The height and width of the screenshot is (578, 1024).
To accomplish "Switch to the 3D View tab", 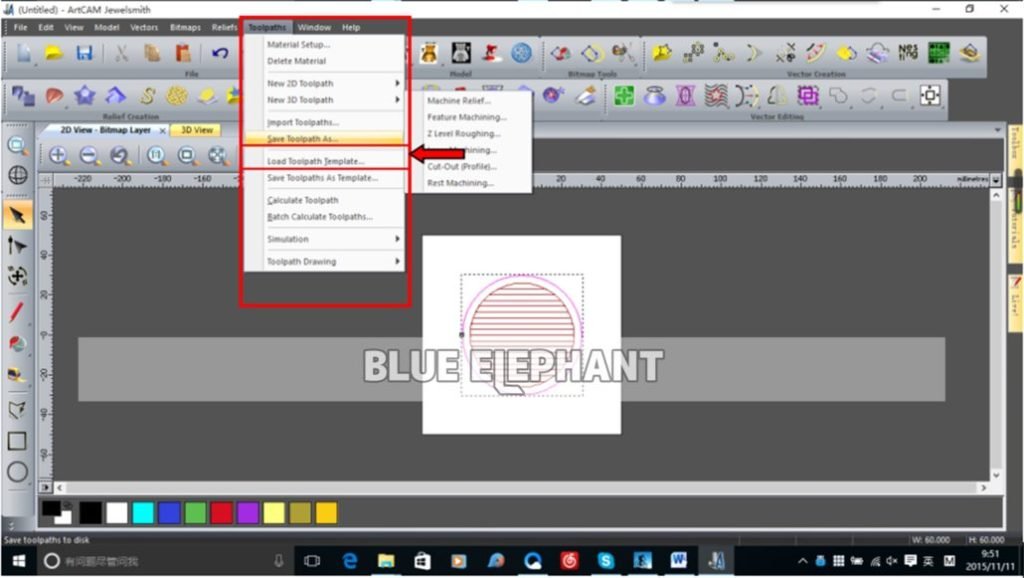I will pyautogui.click(x=197, y=130).
